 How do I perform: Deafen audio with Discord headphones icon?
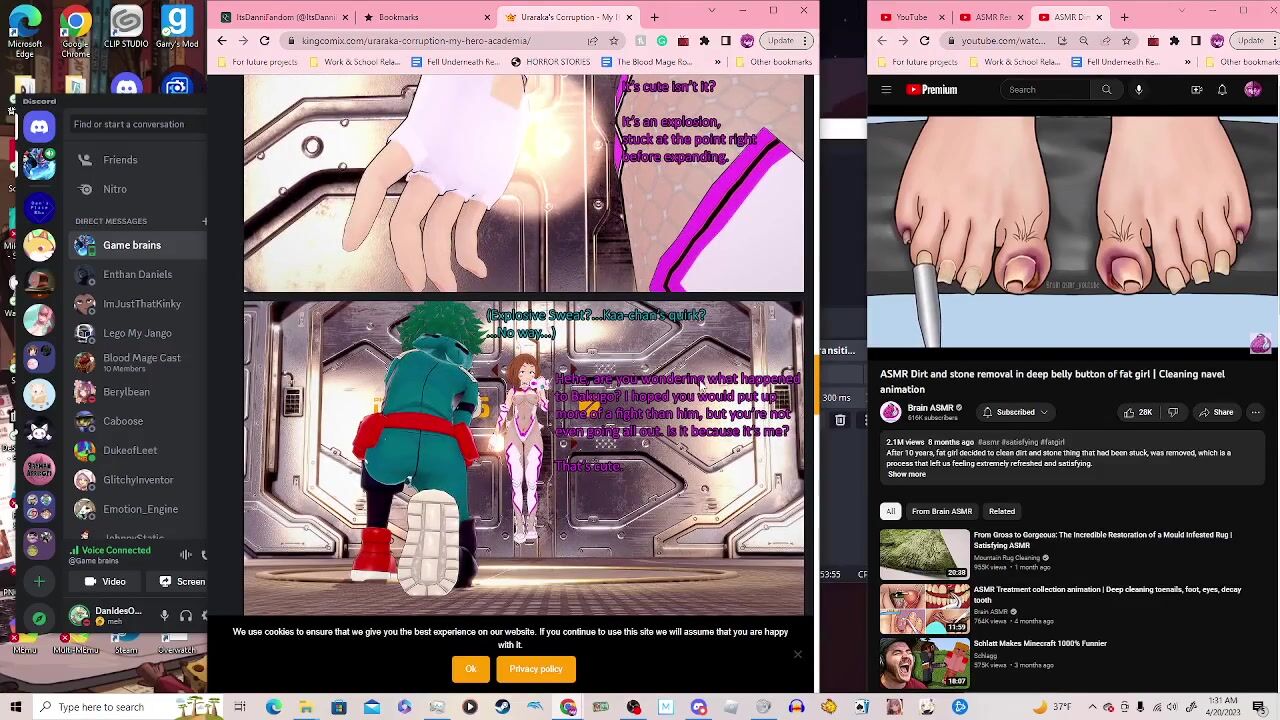186,616
